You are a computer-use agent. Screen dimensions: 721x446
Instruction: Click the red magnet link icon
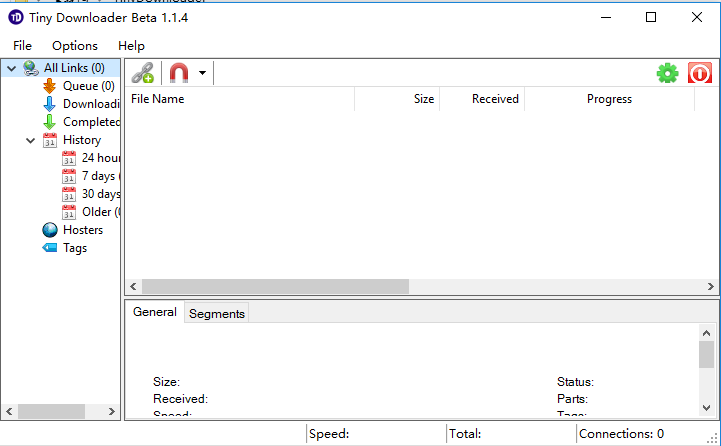tap(178, 73)
